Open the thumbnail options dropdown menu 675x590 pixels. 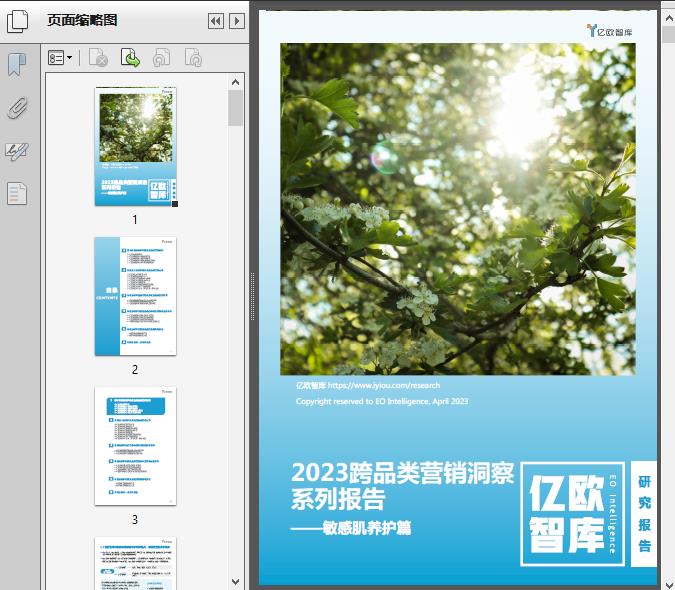click(60, 58)
